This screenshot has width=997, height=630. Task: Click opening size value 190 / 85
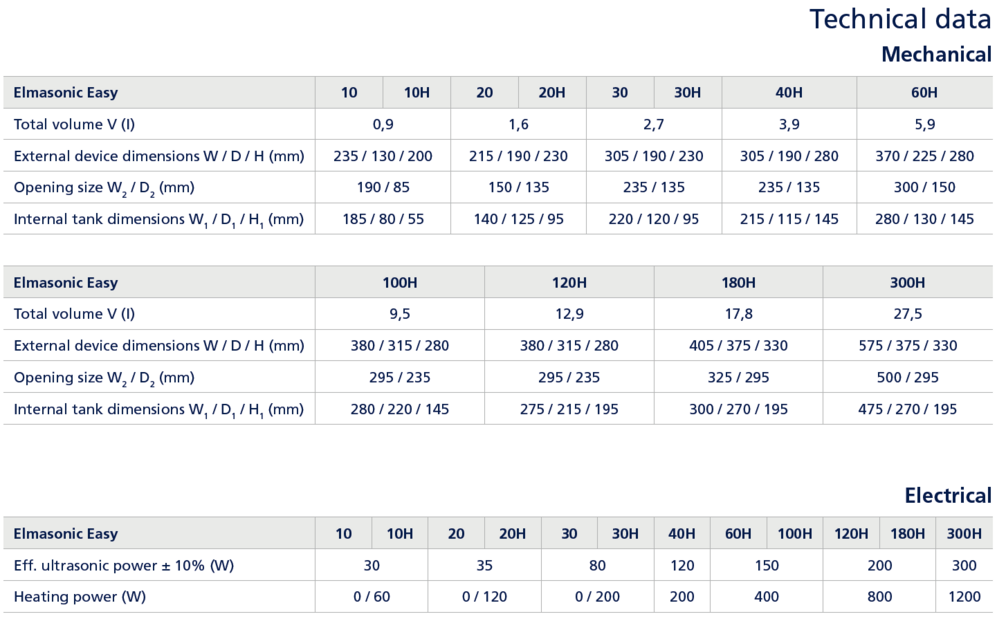point(383,188)
